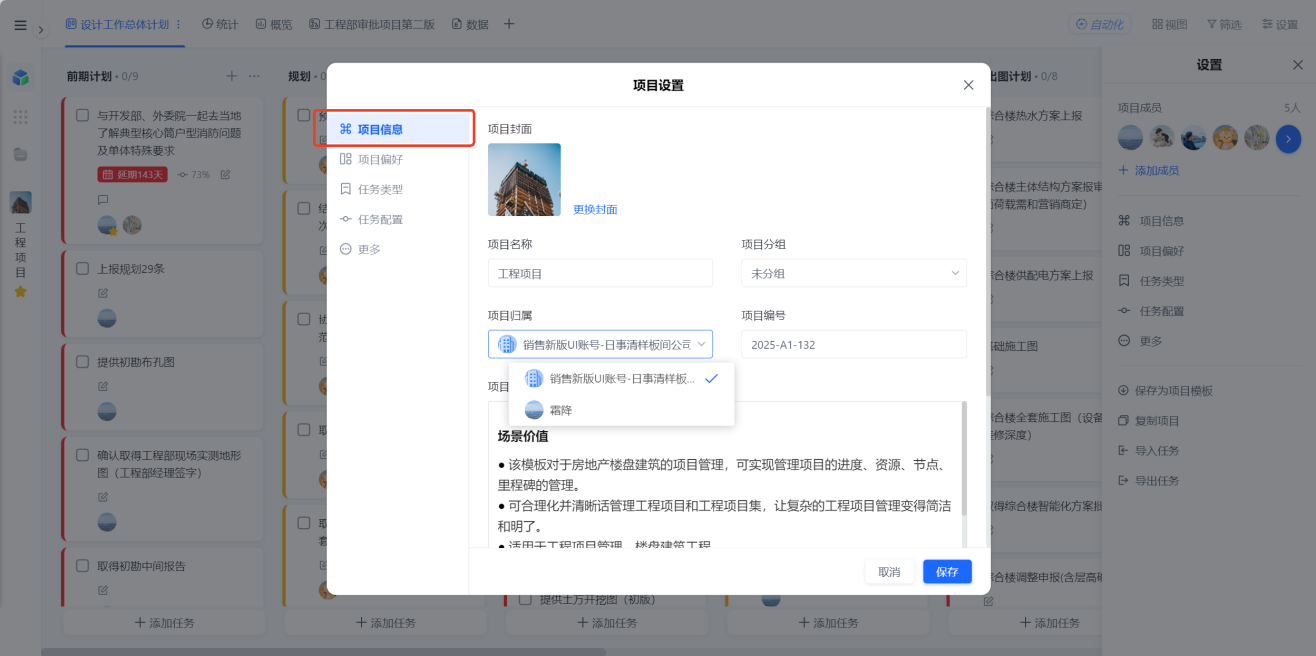
Task: Open 任务类型 in right settings panel
Action: (1151, 281)
